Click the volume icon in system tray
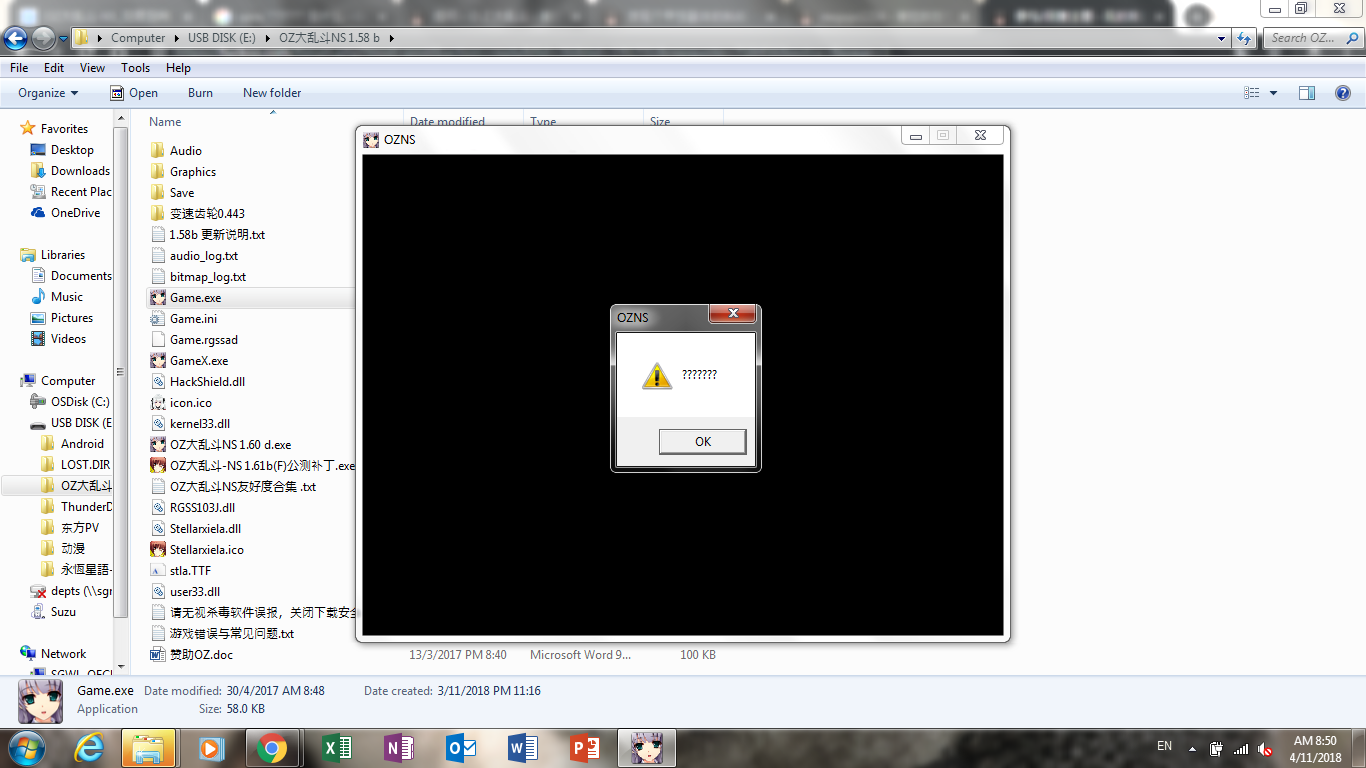The image size is (1366, 768). [1264, 748]
